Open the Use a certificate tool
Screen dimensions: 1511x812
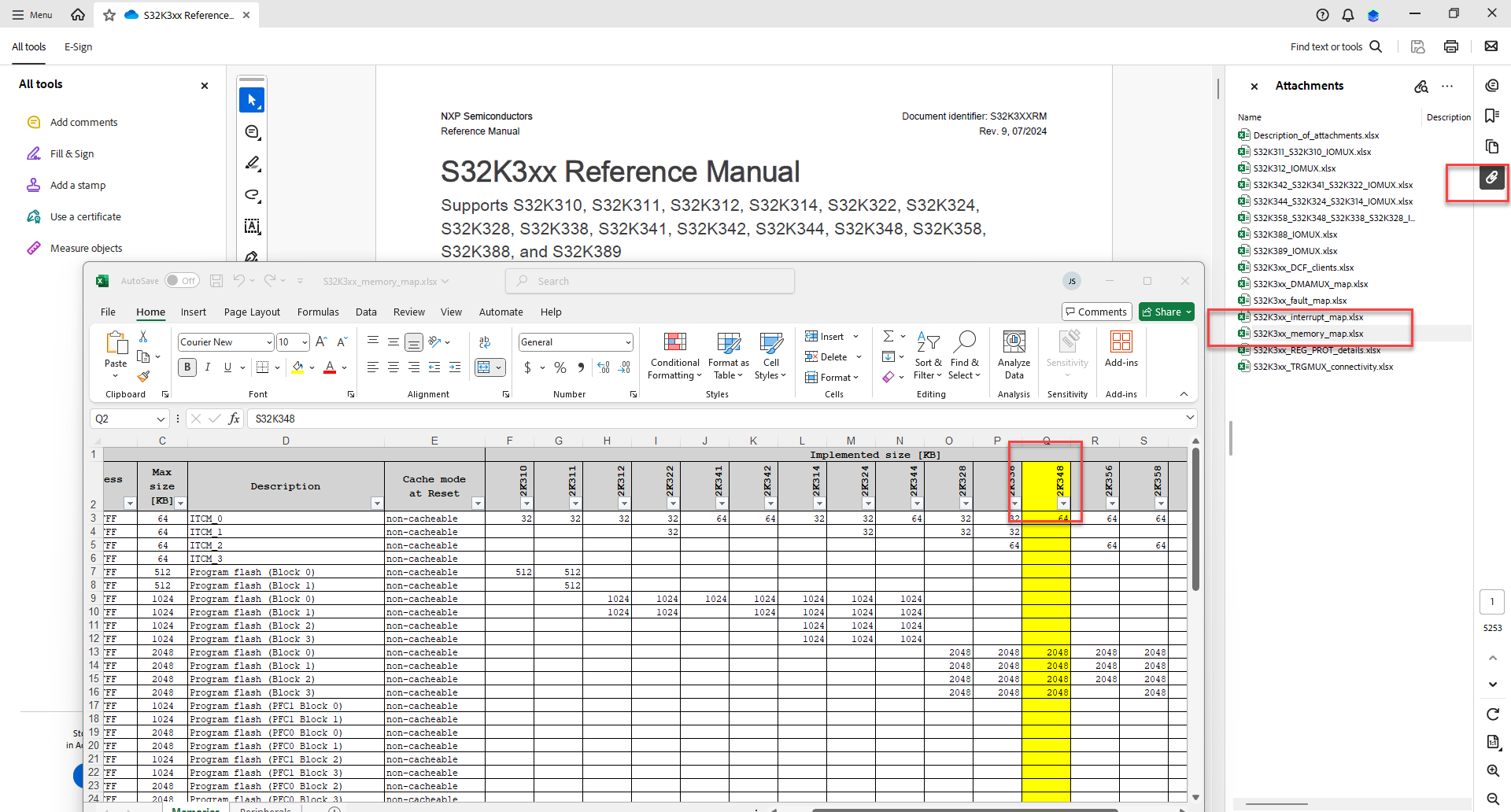pyautogui.click(x=85, y=216)
